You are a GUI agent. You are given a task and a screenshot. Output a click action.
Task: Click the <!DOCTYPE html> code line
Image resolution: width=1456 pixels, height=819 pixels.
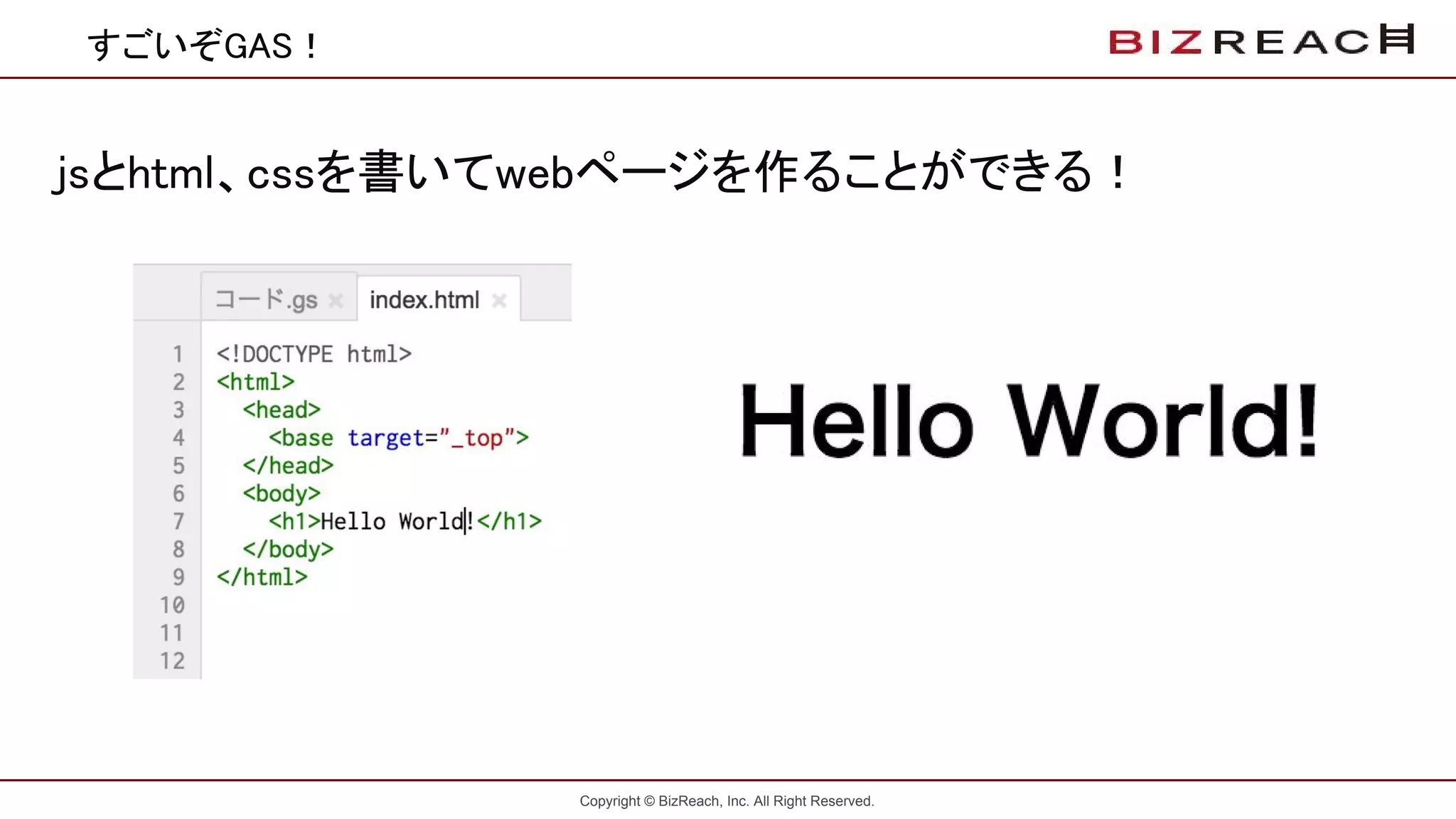[x=314, y=354]
